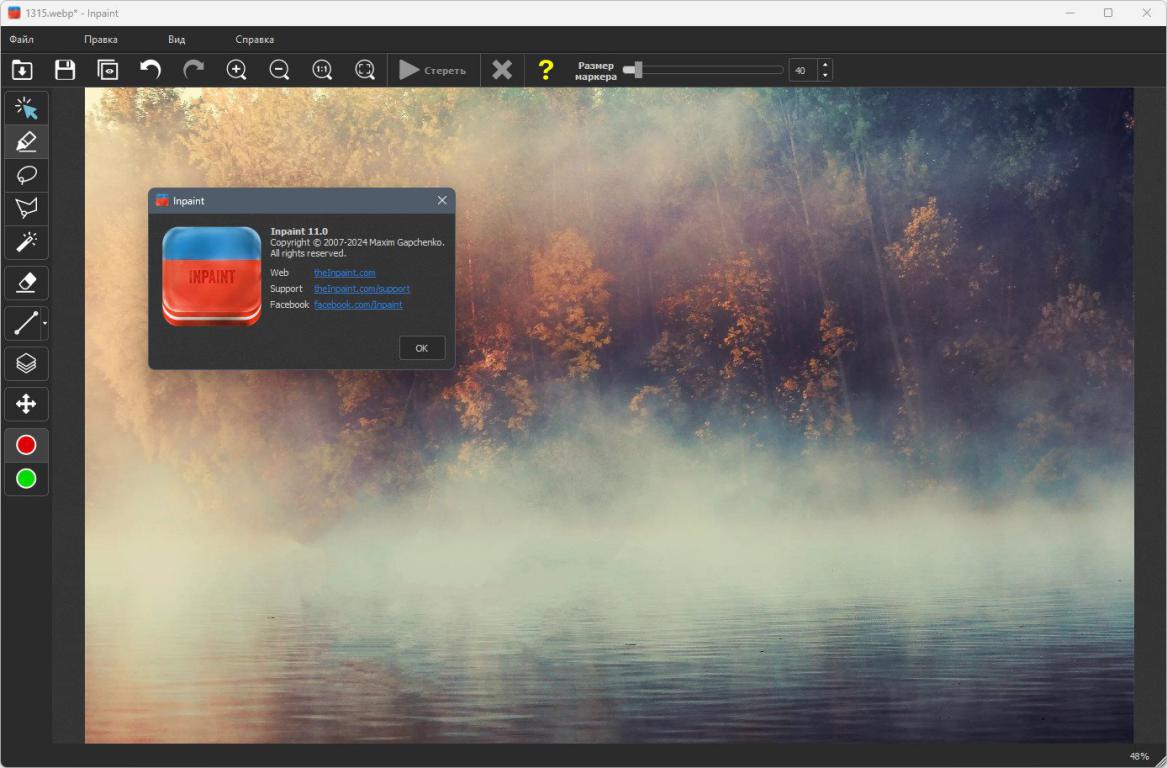Switch to the green marker color
Viewport: 1167px width, 768px height.
tap(27, 479)
